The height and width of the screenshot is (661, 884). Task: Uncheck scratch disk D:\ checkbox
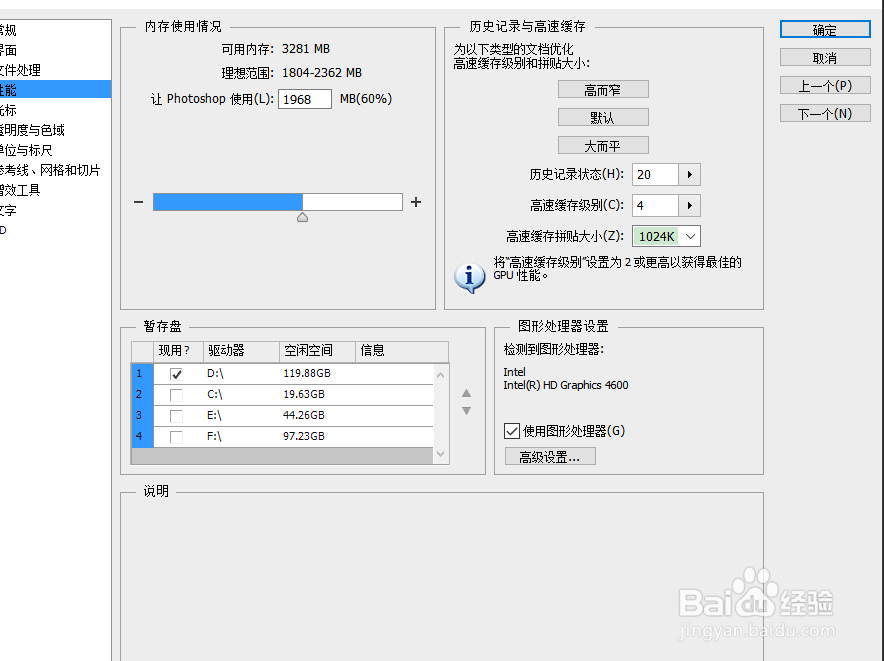[176, 373]
